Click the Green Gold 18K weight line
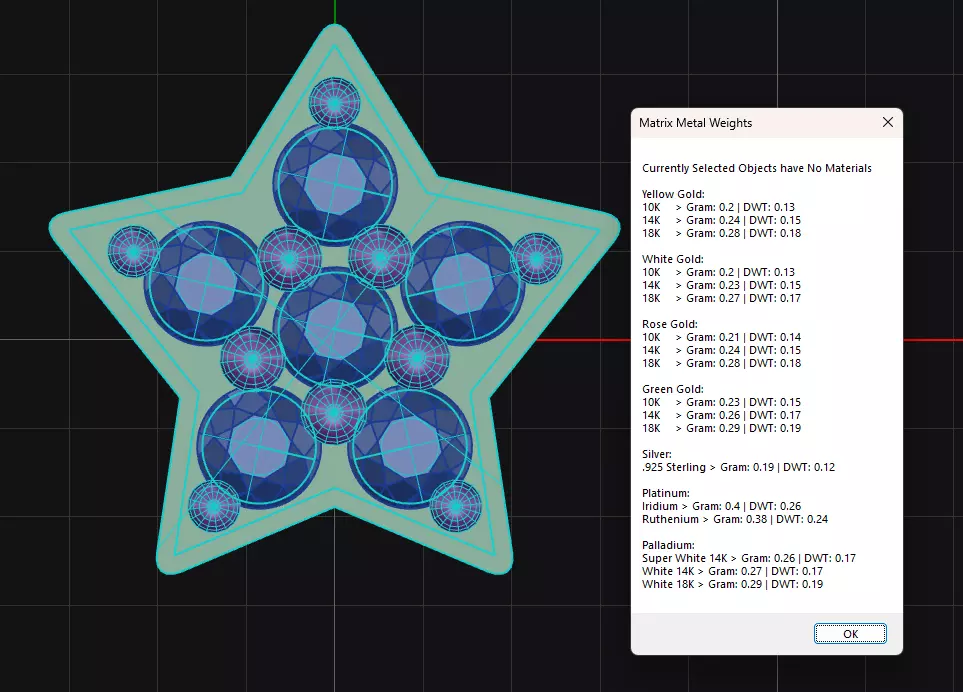 [x=722, y=428]
